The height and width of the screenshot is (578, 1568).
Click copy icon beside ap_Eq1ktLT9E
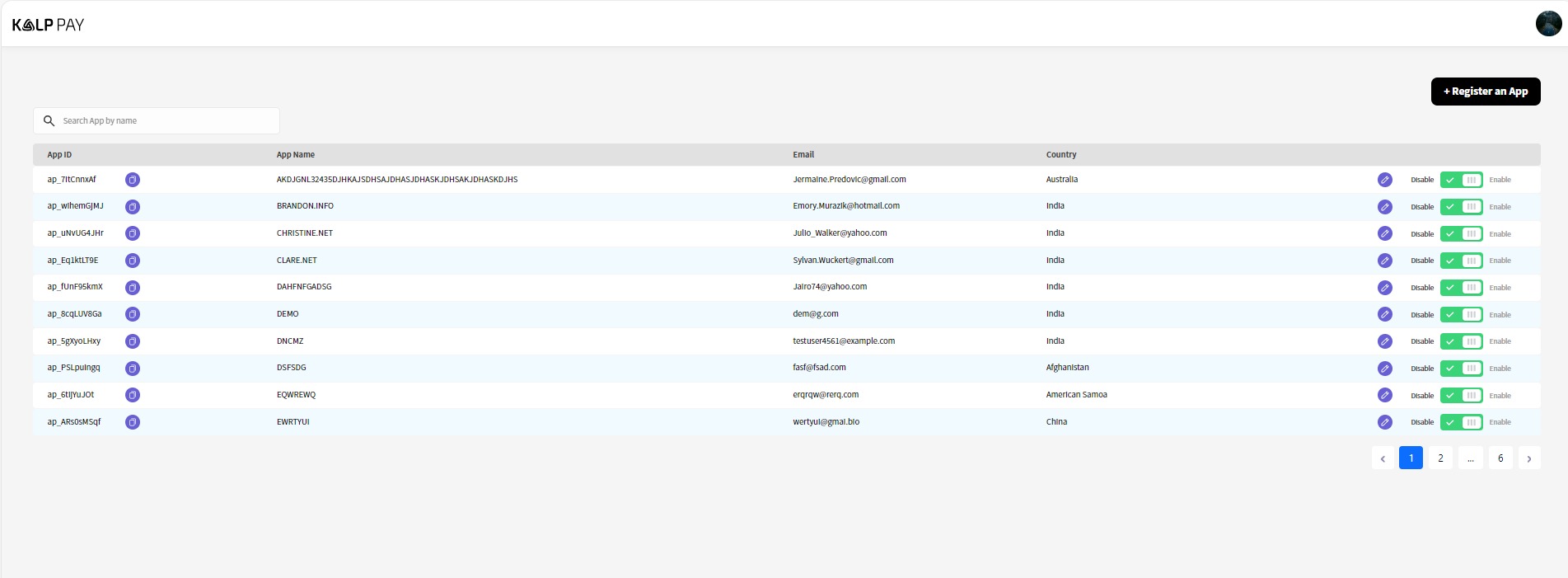pos(132,261)
